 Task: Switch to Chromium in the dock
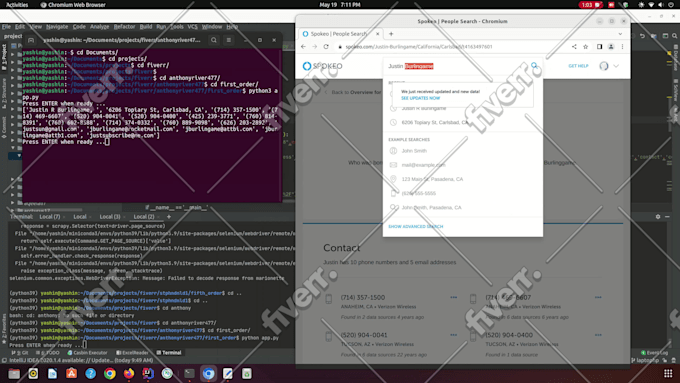[209, 373]
